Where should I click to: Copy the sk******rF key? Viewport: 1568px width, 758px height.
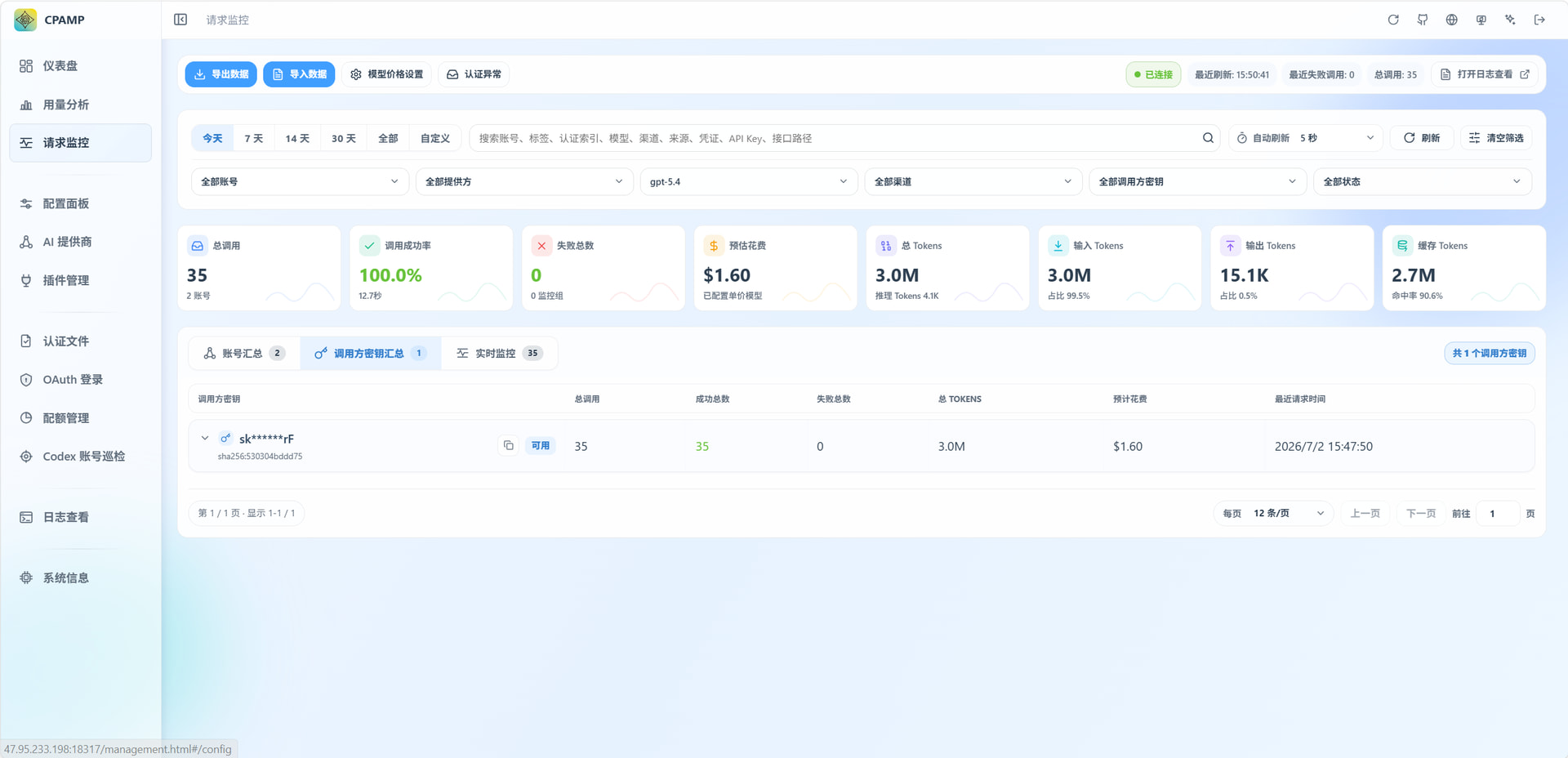click(x=508, y=445)
